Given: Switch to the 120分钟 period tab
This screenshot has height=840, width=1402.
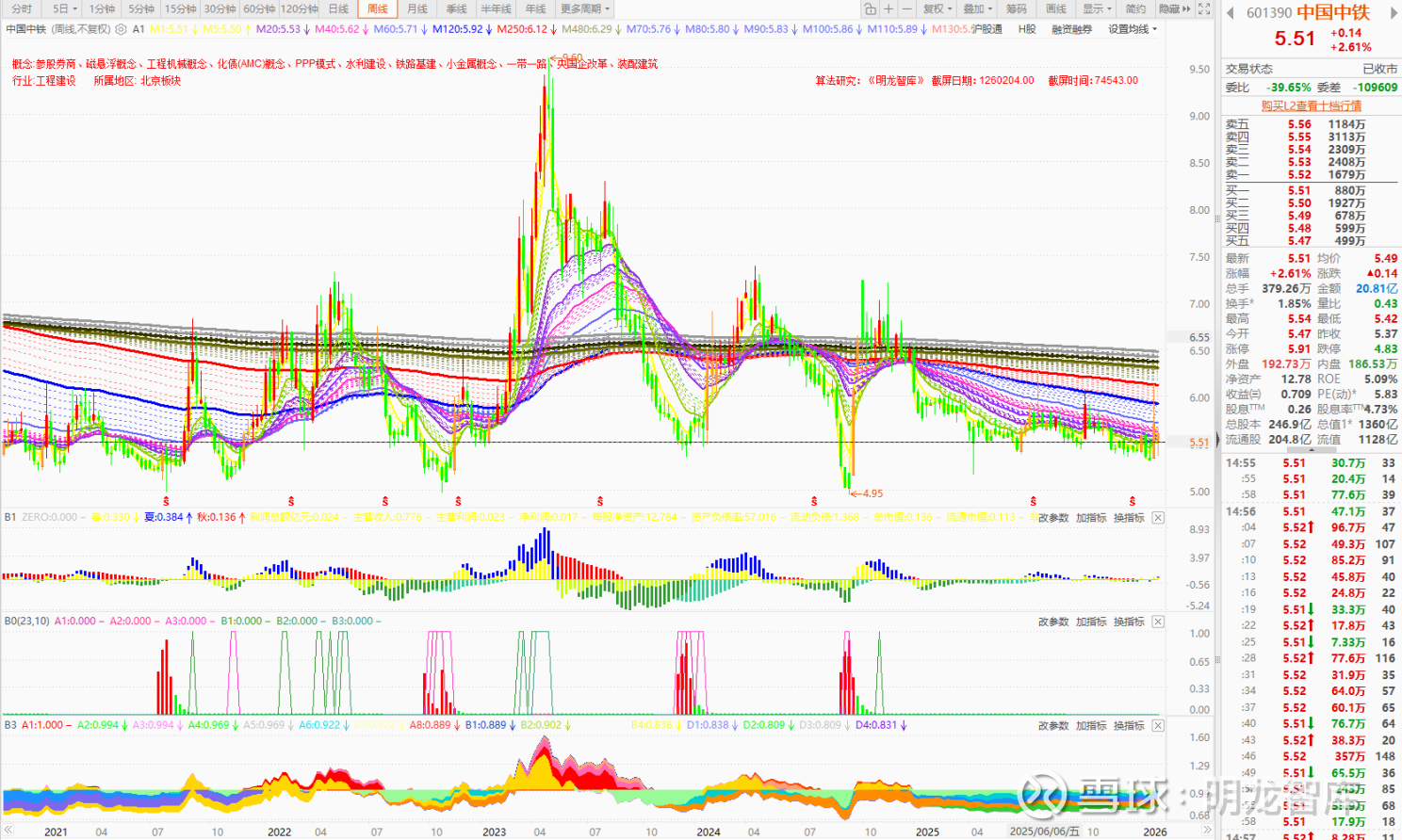Looking at the screenshot, I should (x=300, y=8).
